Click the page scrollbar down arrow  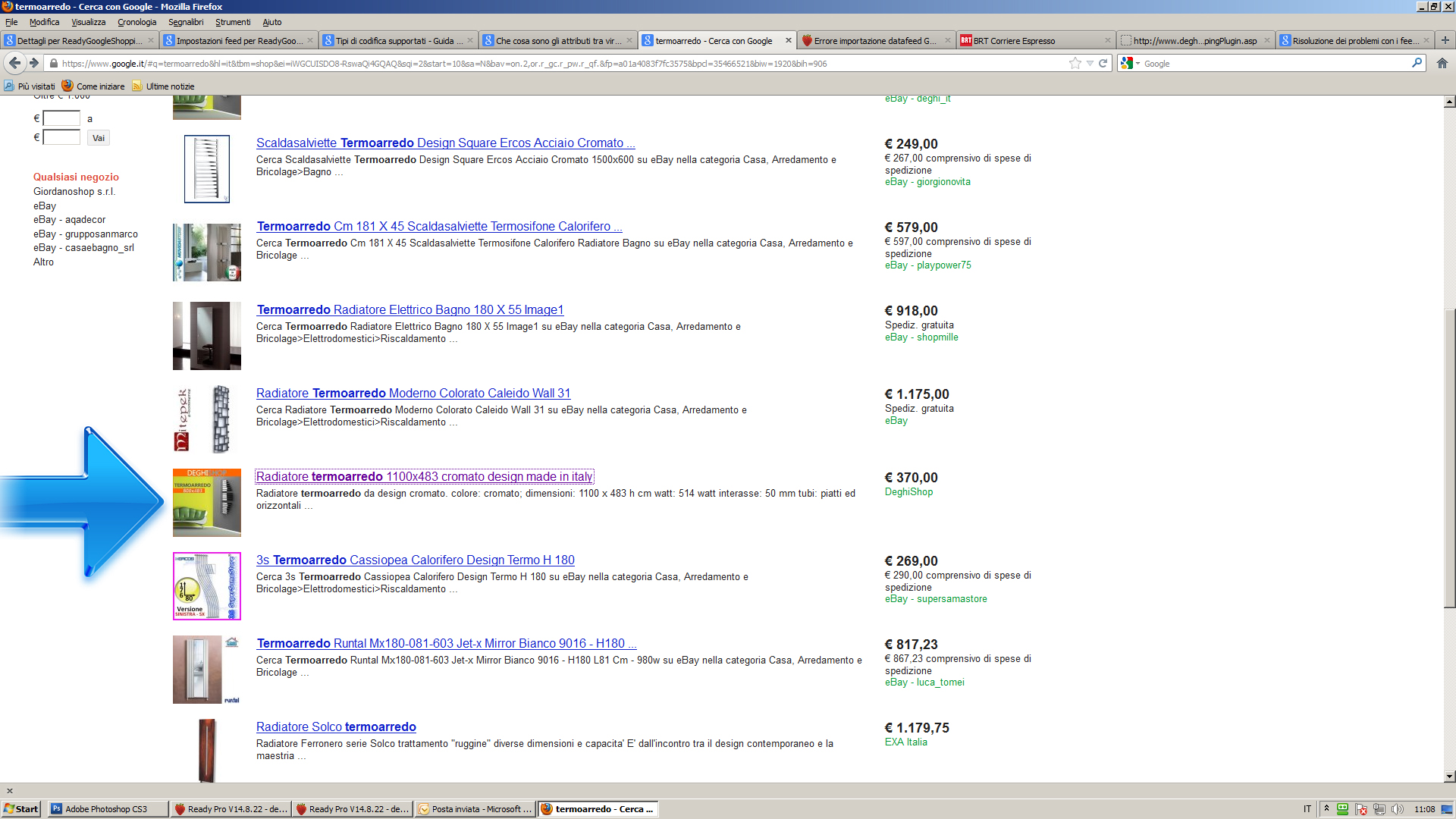[x=1449, y=776]
